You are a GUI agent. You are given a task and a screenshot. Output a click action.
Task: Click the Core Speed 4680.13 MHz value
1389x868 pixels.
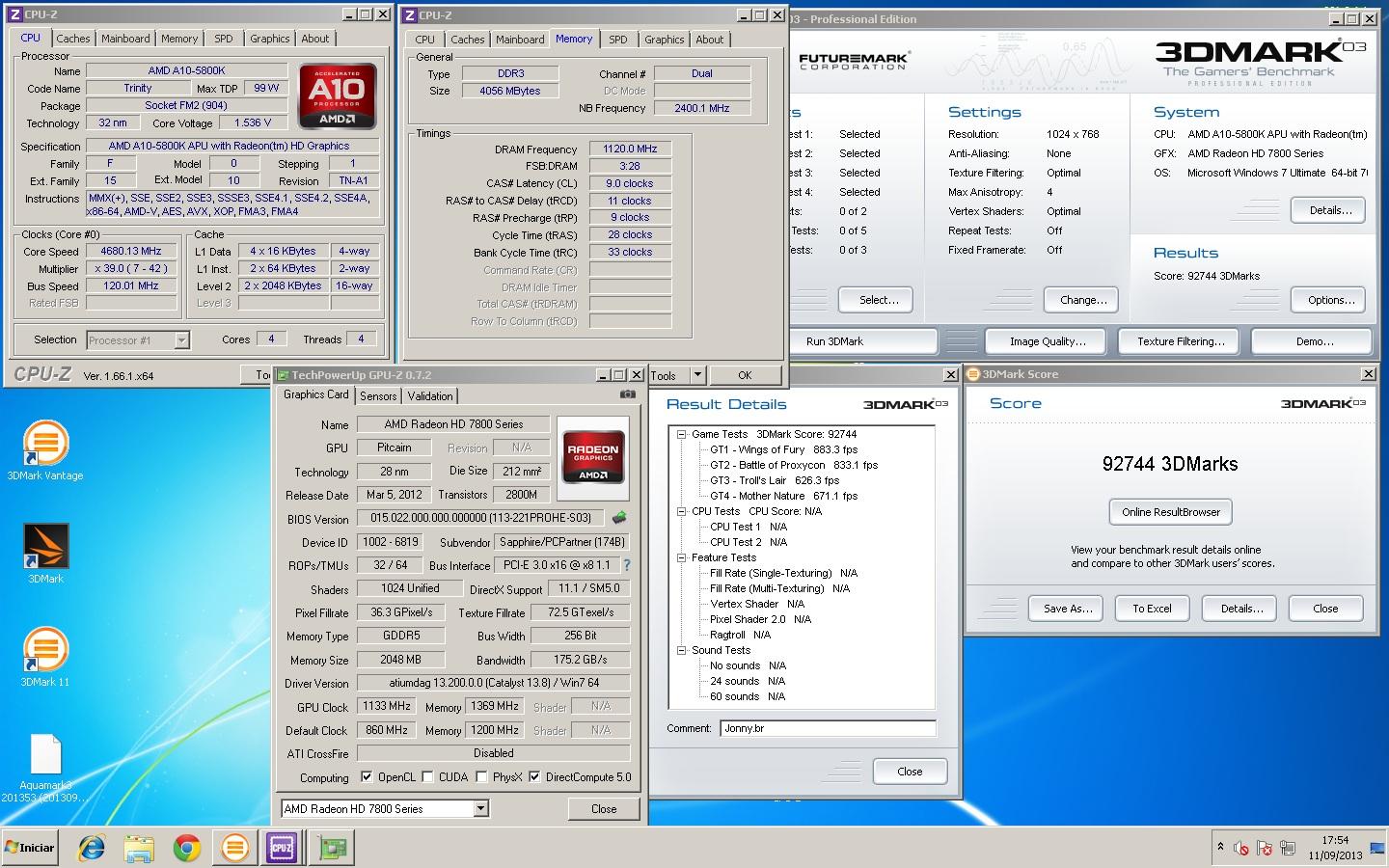(131, 251)
